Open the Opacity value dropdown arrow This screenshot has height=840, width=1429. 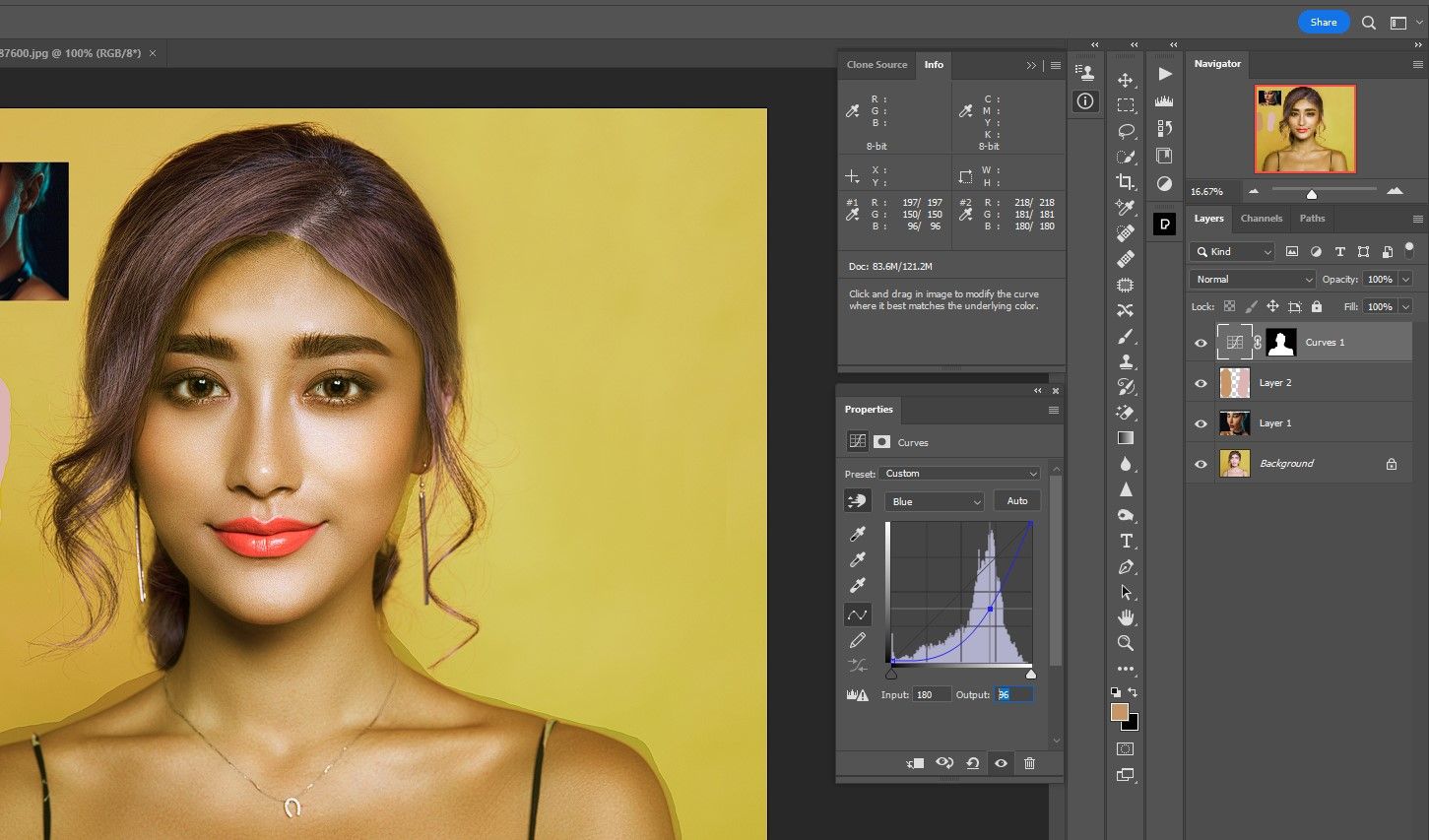[x=1405, y=280]
